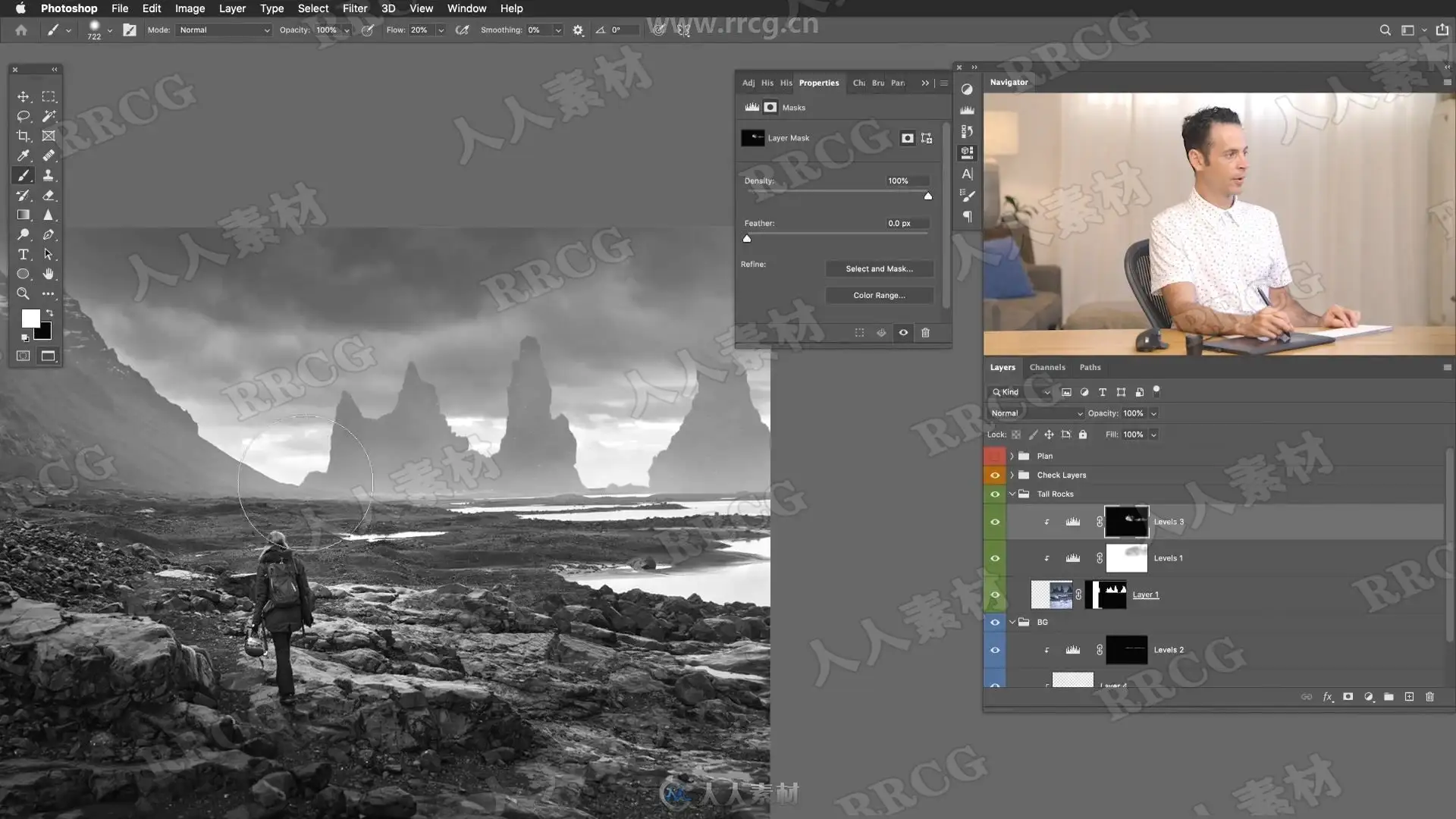The height and width of the screenshot is (819, 1456).
Task: Expand the Plan layer group
Action: click(x=1012, y=456)
